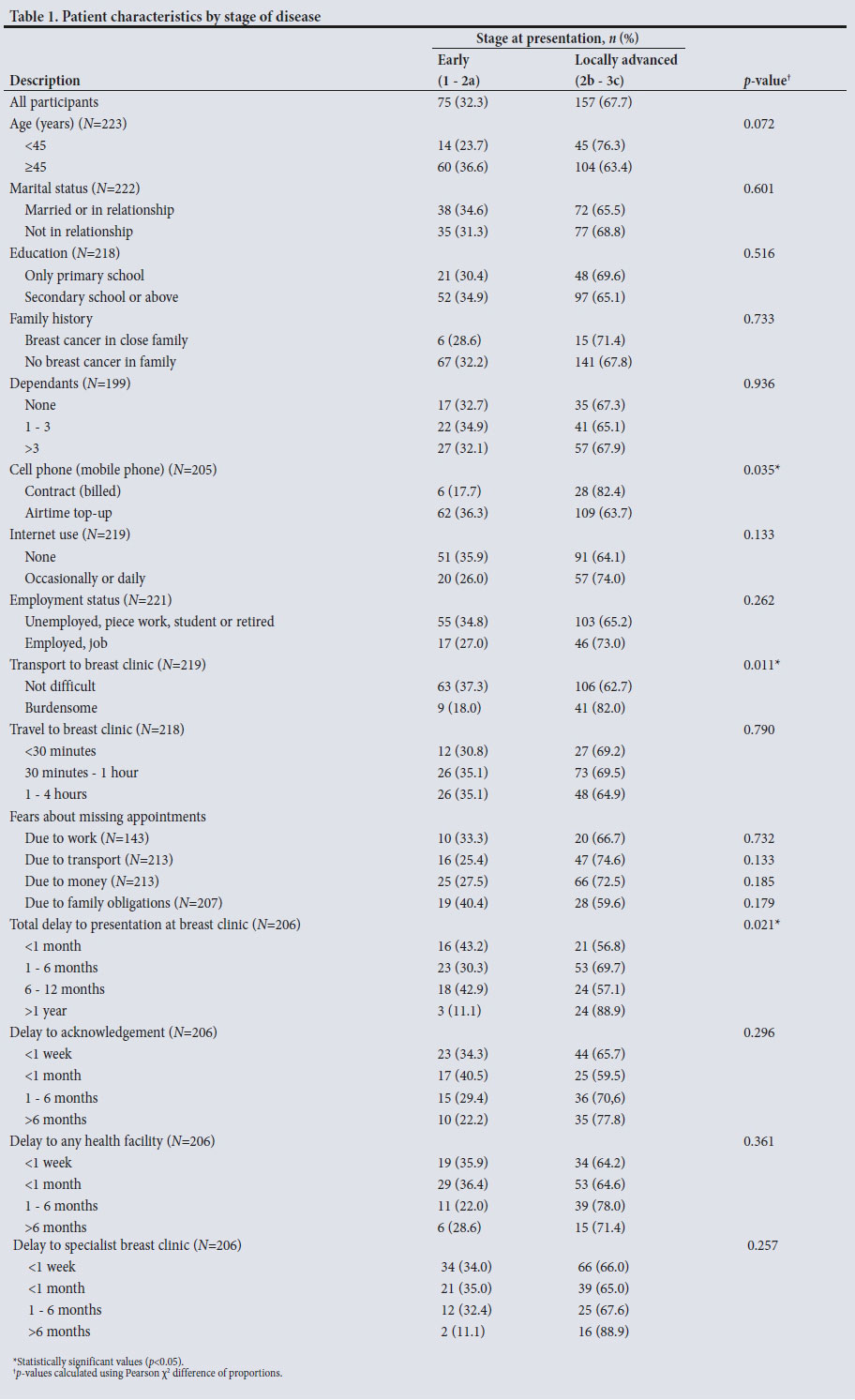Click the p-value column header
855x1400 pixels.
pos(765,81)
